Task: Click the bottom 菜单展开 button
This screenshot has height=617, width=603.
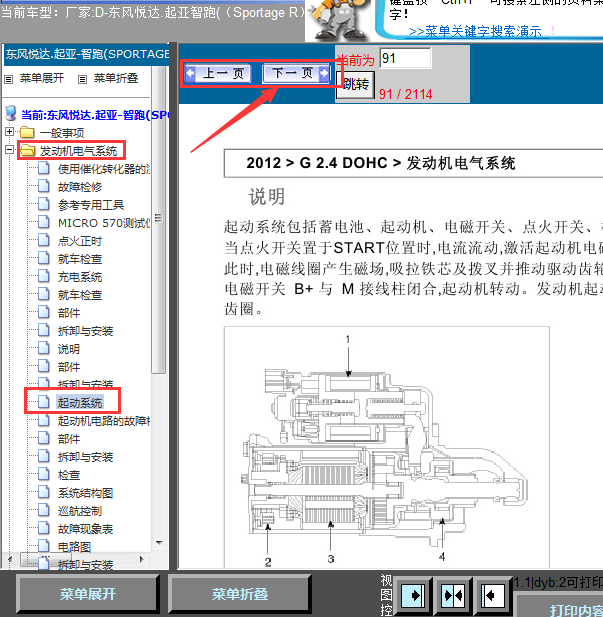Action: click(88, 594)
